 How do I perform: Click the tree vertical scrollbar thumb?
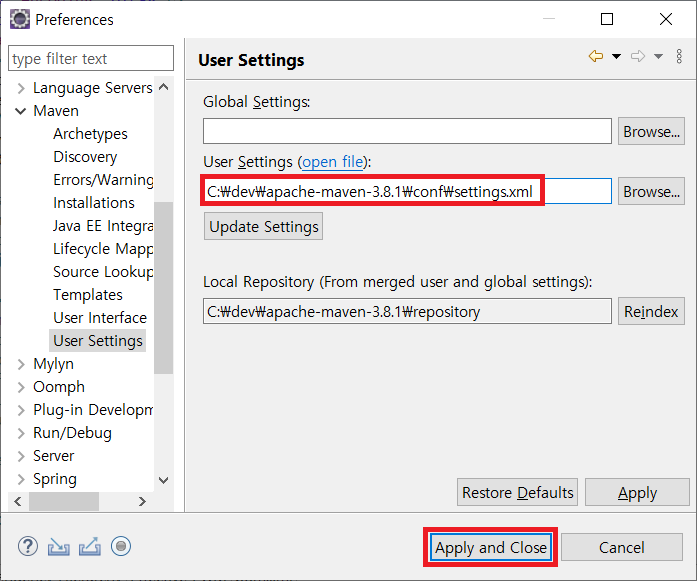pos(164,288)
